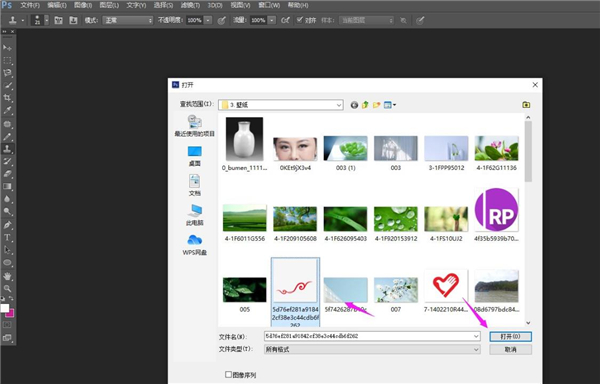The image size is (600, 384).
Task: Open the brush preset picker dropdown
Action: [47, 20]
